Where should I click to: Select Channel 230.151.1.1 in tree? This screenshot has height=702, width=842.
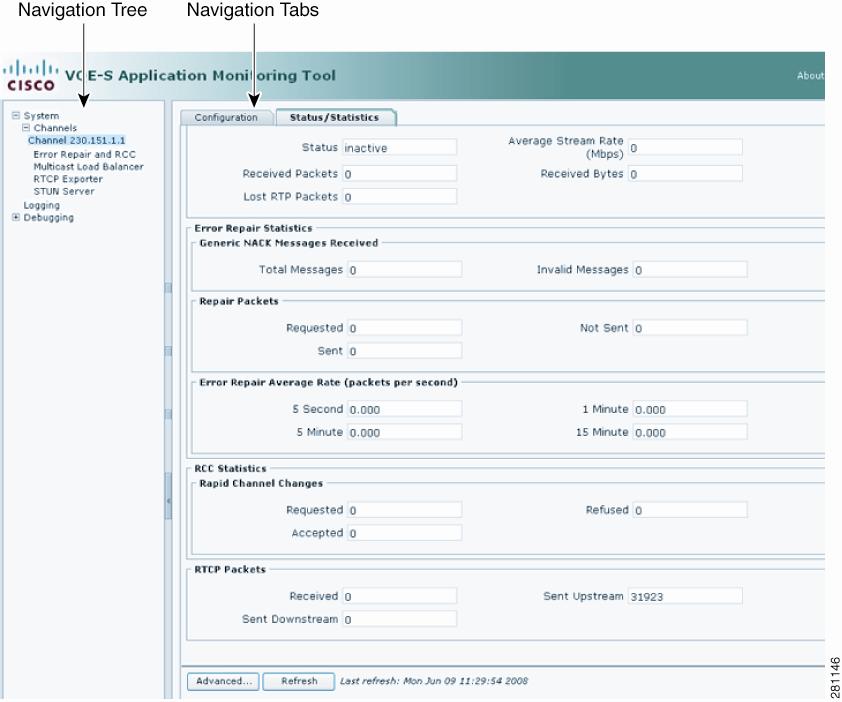77,141
